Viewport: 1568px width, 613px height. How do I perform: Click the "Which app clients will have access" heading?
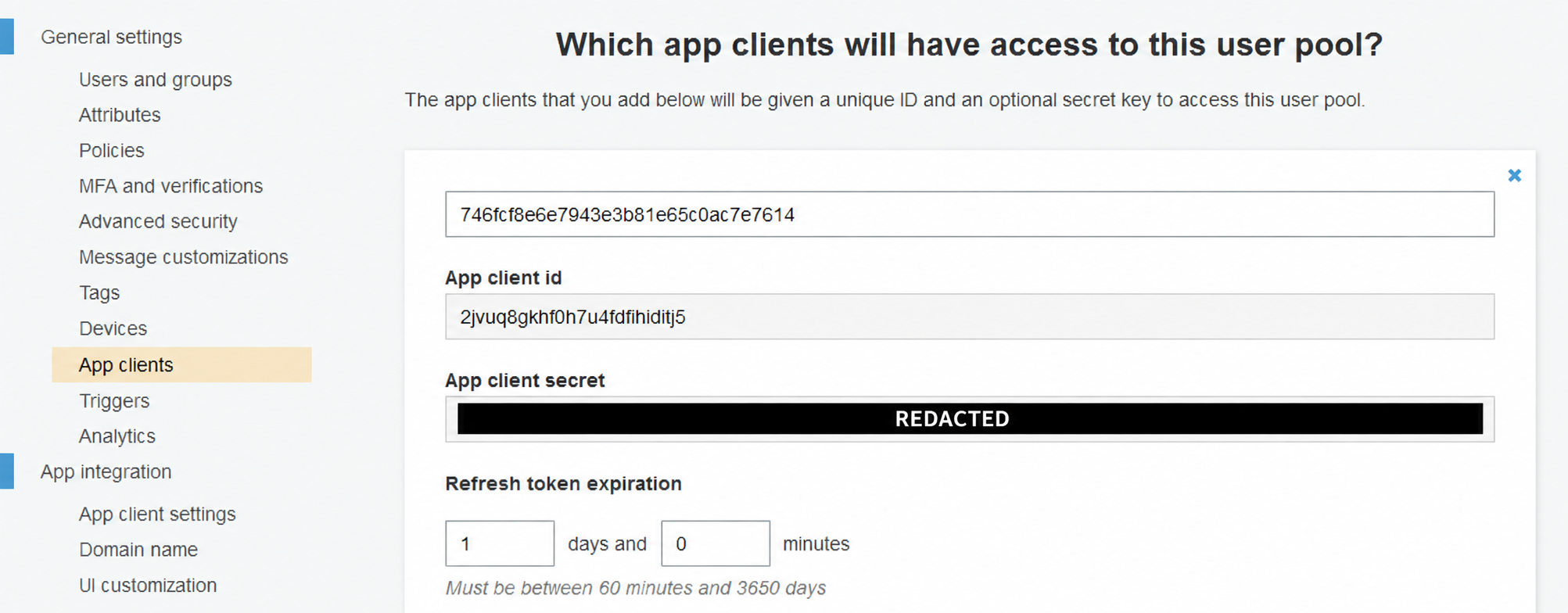[969, 45]
